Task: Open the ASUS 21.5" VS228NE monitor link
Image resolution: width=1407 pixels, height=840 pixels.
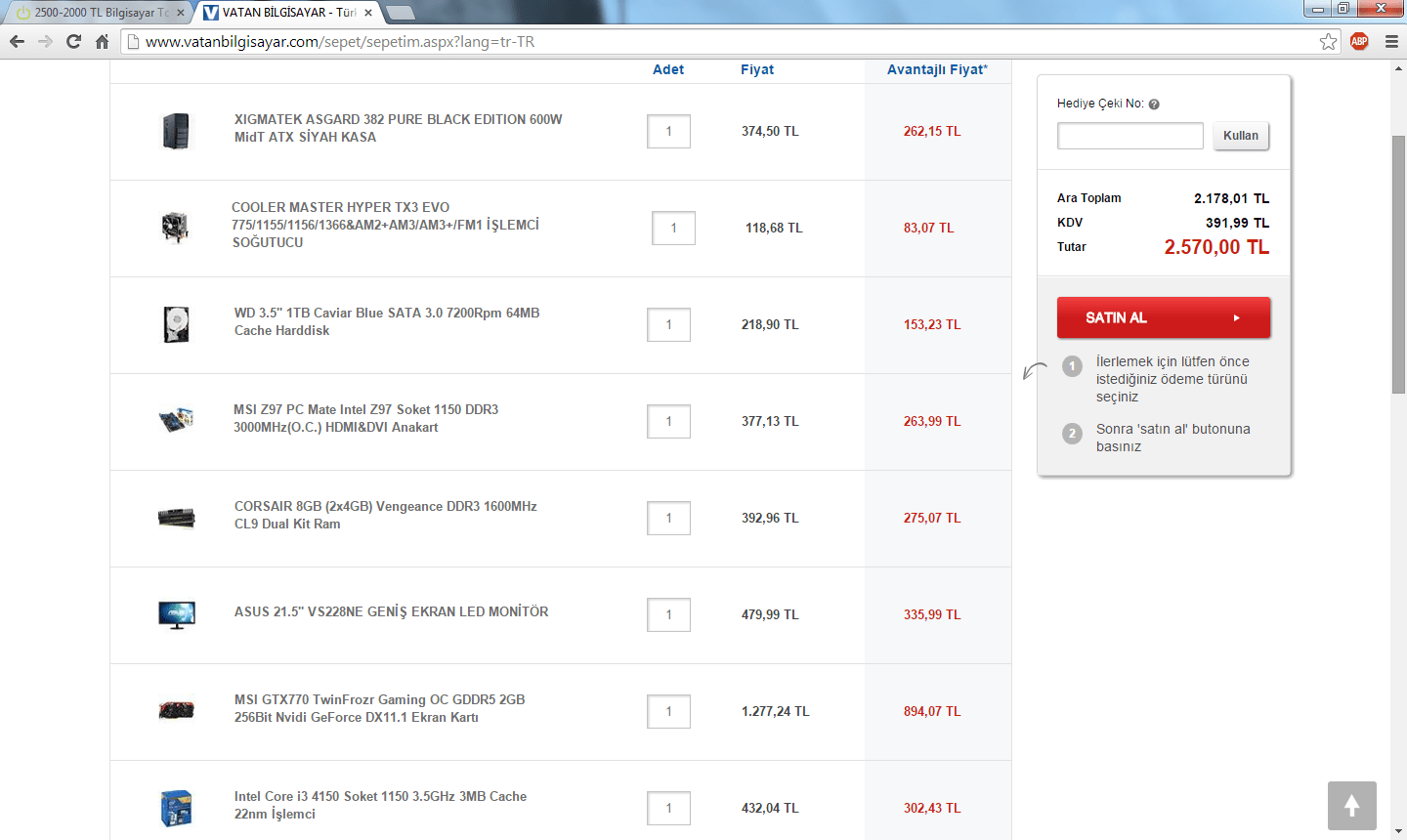Action: coord(392,611)
